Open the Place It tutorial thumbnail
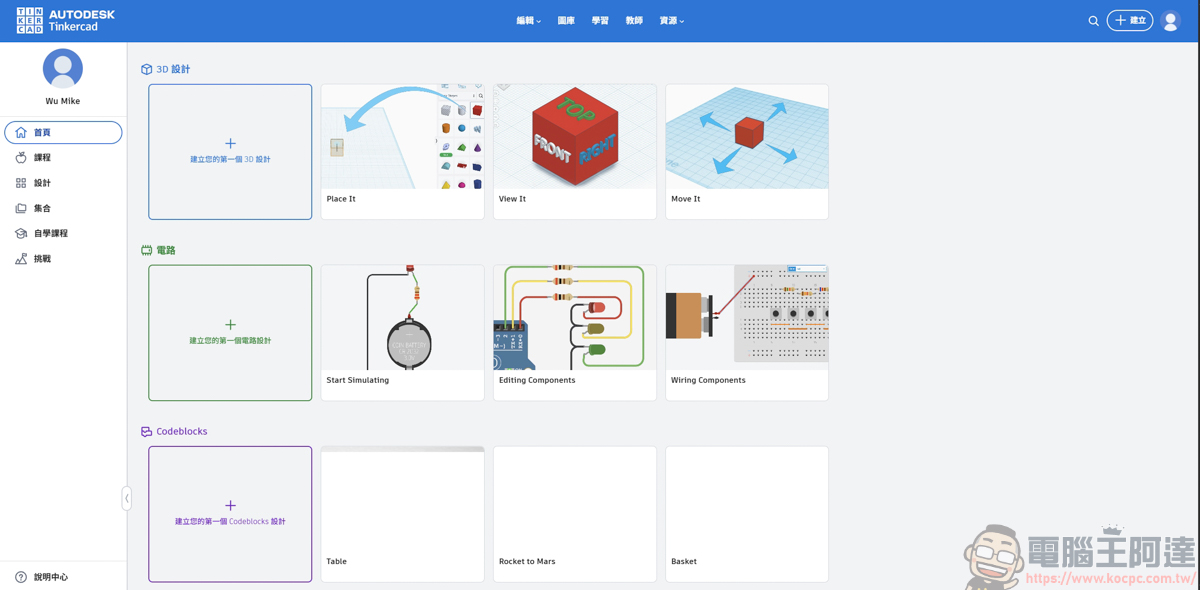 pos(402,136)
